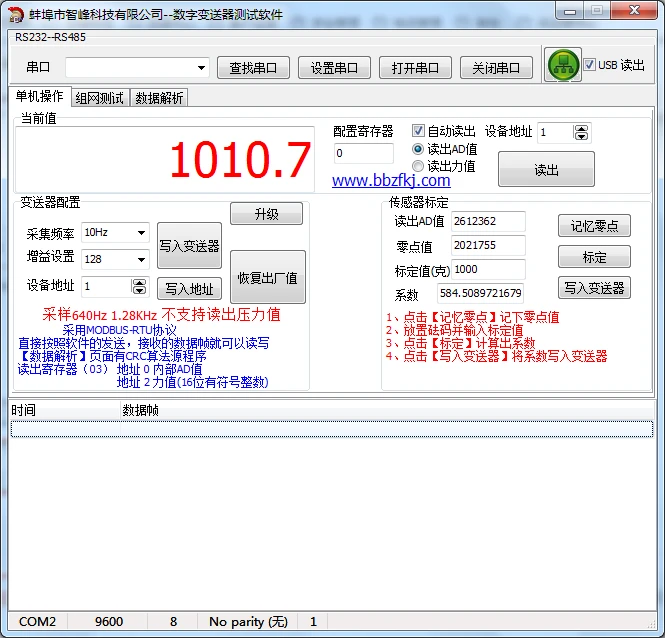Open the 数据解析 tab
Image resolution: width=665 pixels, height=638 pixels.
click(x=159, y=98)
